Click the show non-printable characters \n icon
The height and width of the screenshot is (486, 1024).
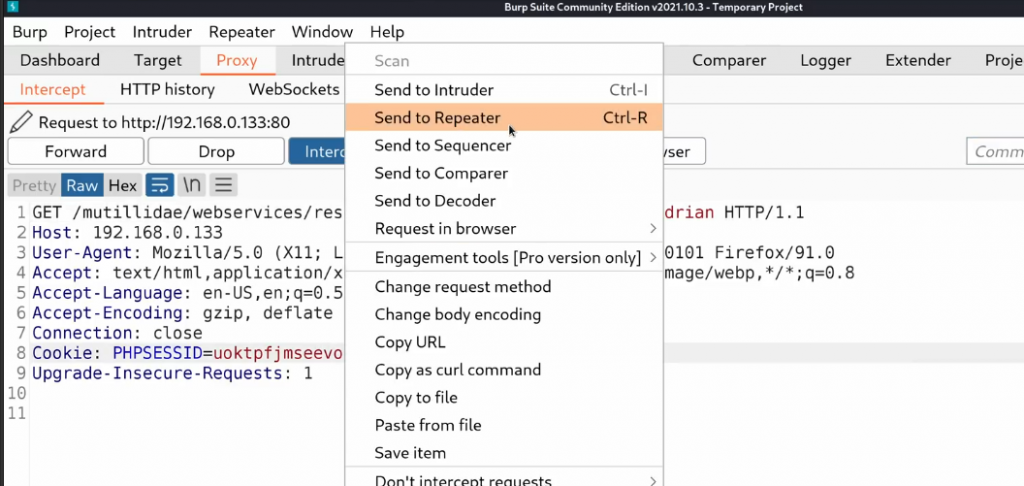pyautogui.click(x=191, y=185)
